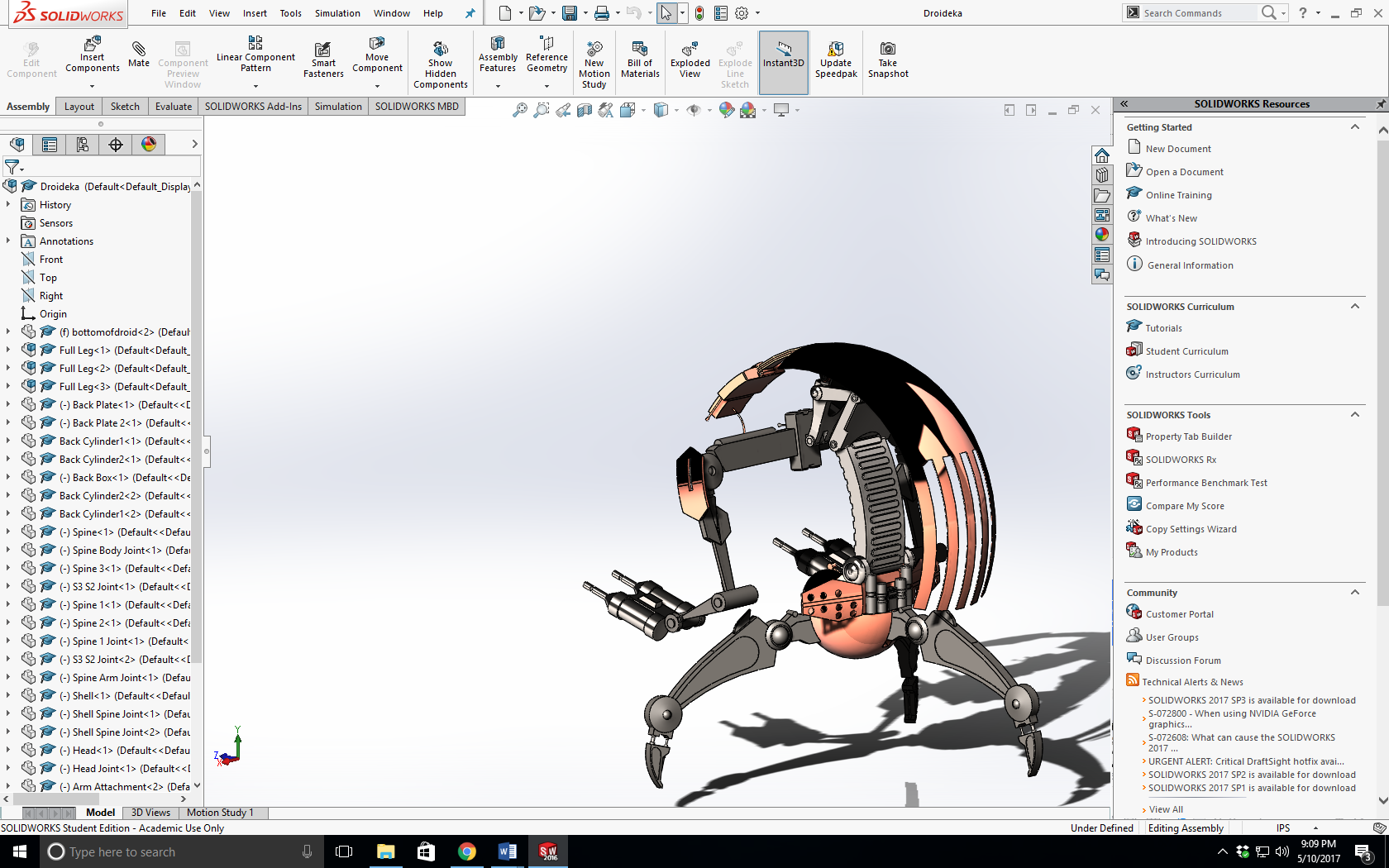Open the Tools menu
The image size is (1389, 868).
[x=290, y=13]
